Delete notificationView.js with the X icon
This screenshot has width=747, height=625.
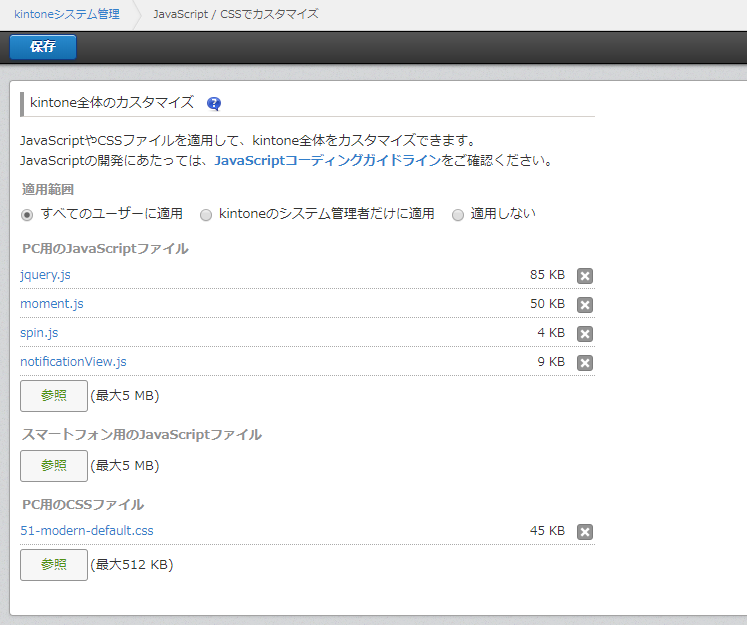click(585, 363)
